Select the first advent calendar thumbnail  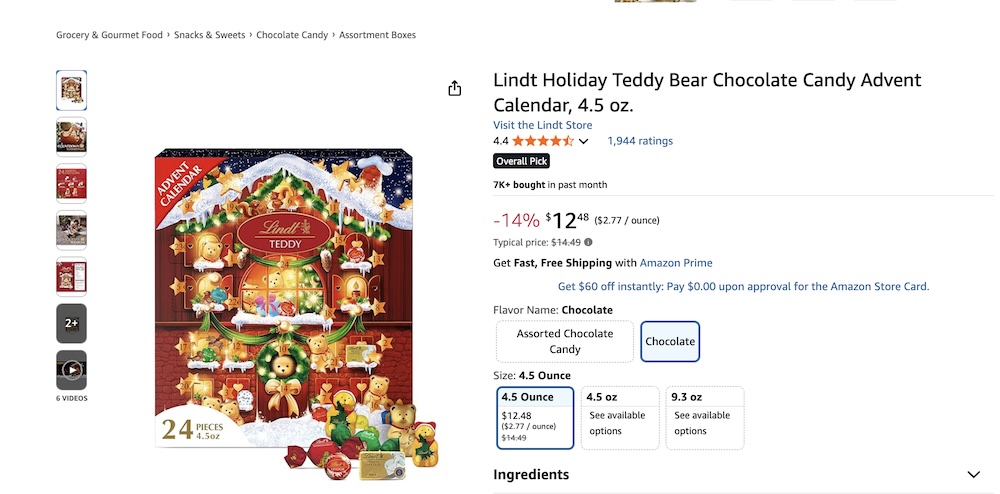[71, 90]
